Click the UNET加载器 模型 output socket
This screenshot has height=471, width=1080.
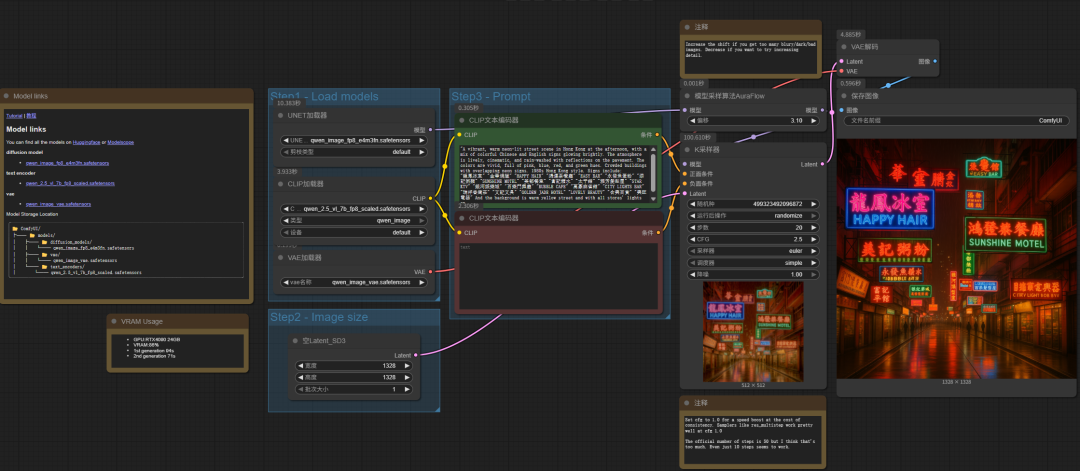point(430,129)
